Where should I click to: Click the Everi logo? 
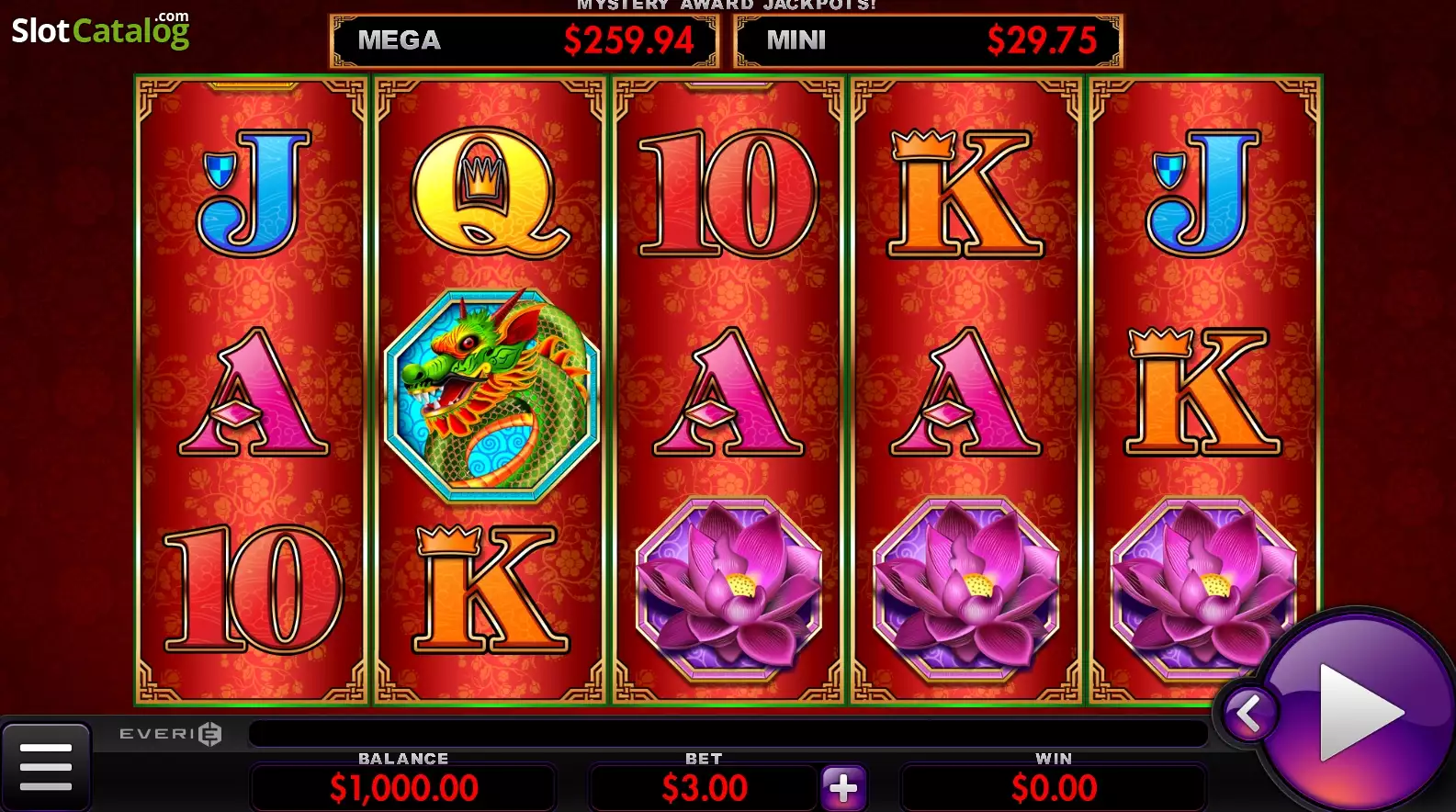pyautogui.click(x=171, y=734)
